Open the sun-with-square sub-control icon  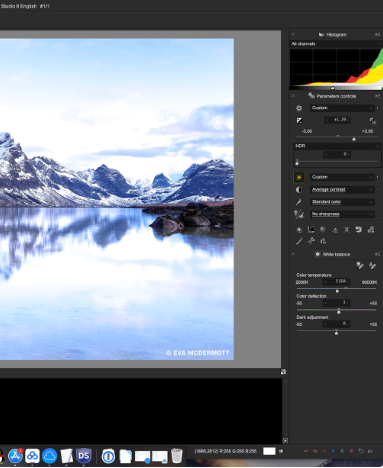coord(299,230)
